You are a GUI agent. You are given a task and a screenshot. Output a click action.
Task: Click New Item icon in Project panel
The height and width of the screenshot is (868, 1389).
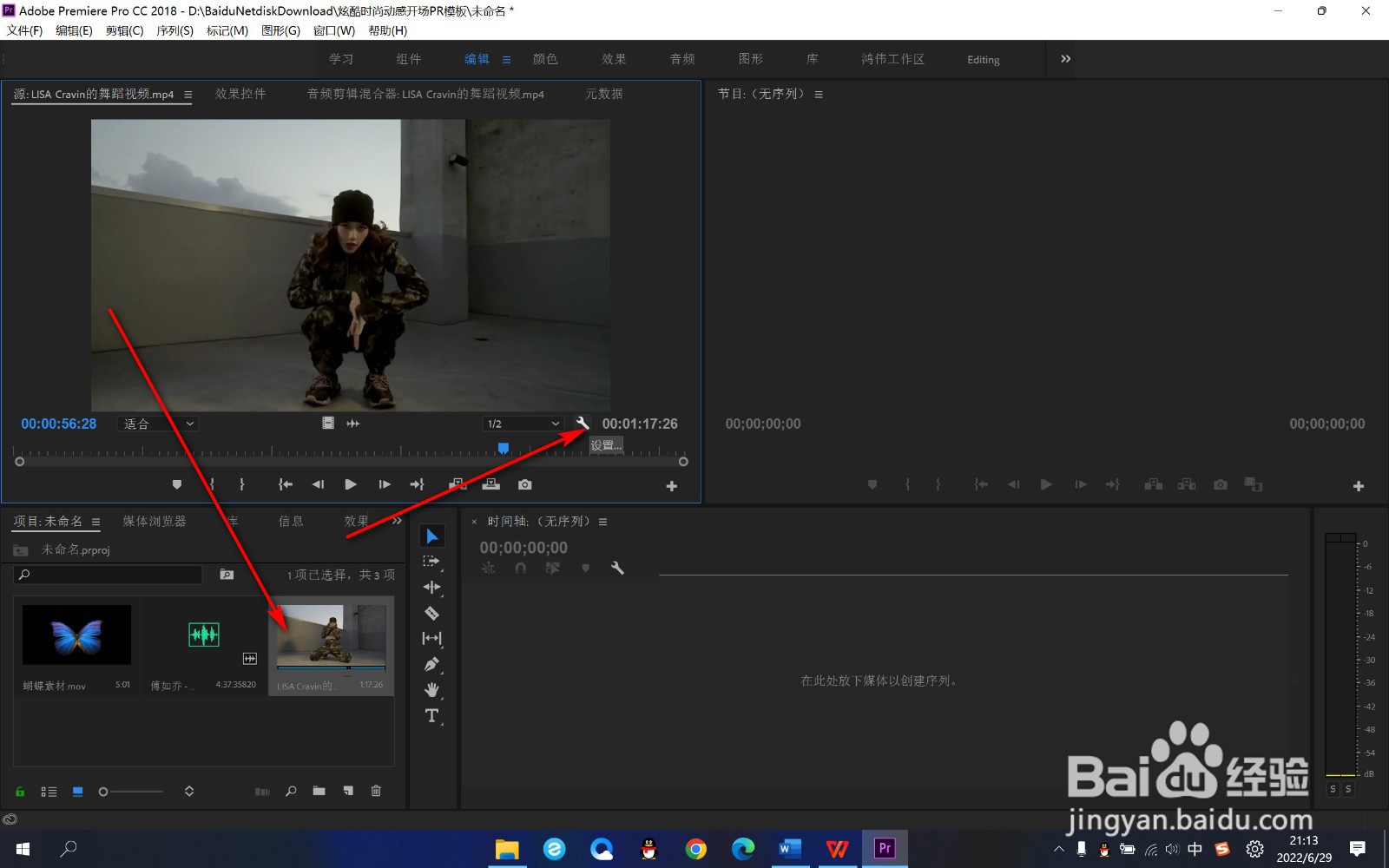[348, 791]
